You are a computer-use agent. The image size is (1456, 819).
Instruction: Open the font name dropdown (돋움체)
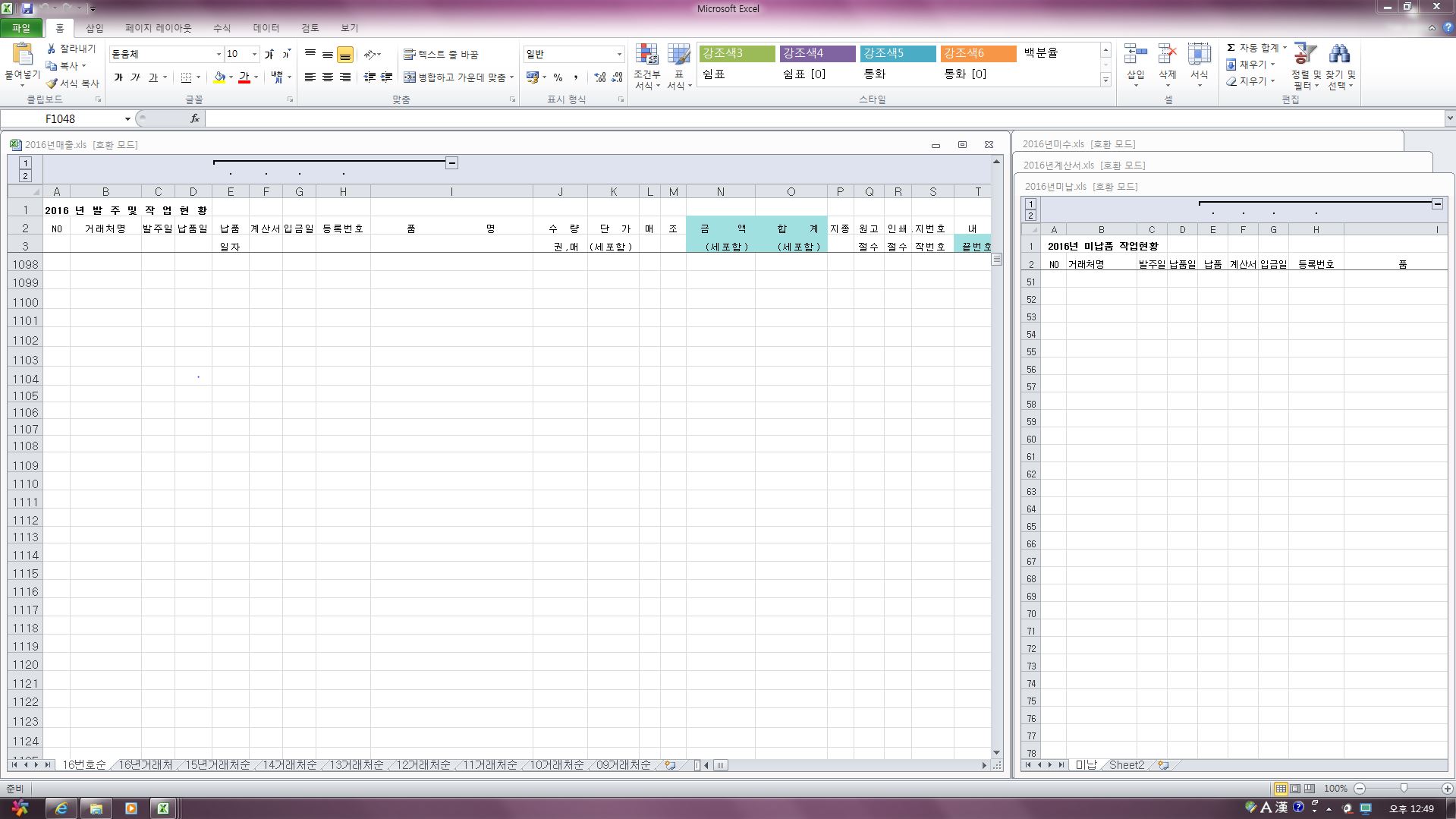tap(219, 54)
